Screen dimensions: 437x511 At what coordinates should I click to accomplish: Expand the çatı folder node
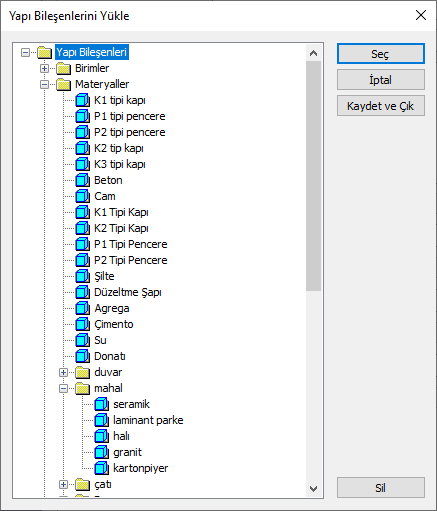pyautogui.click(x=63, y=484)
